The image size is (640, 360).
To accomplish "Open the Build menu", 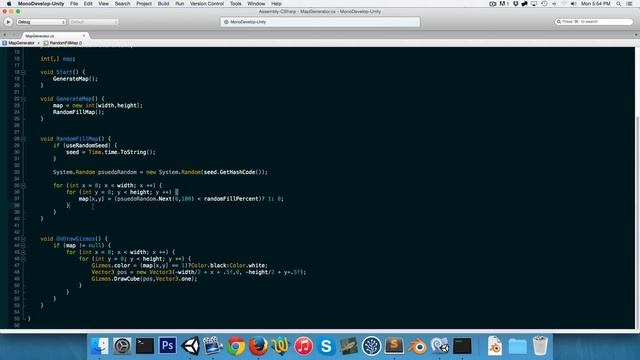I will coord(163,4).
